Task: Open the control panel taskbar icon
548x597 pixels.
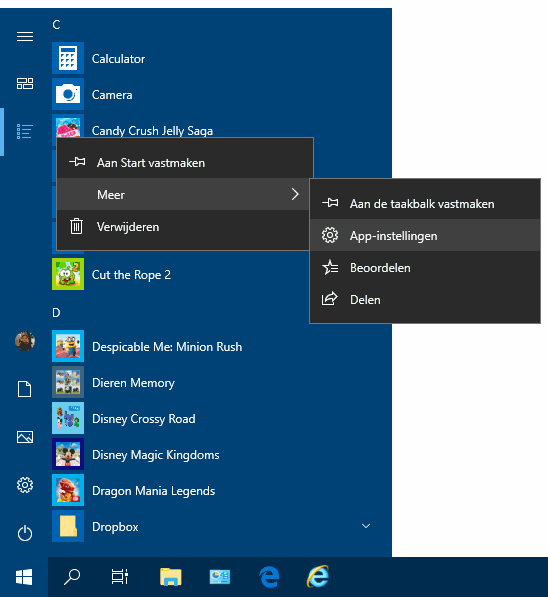Action: click(220, 577)
